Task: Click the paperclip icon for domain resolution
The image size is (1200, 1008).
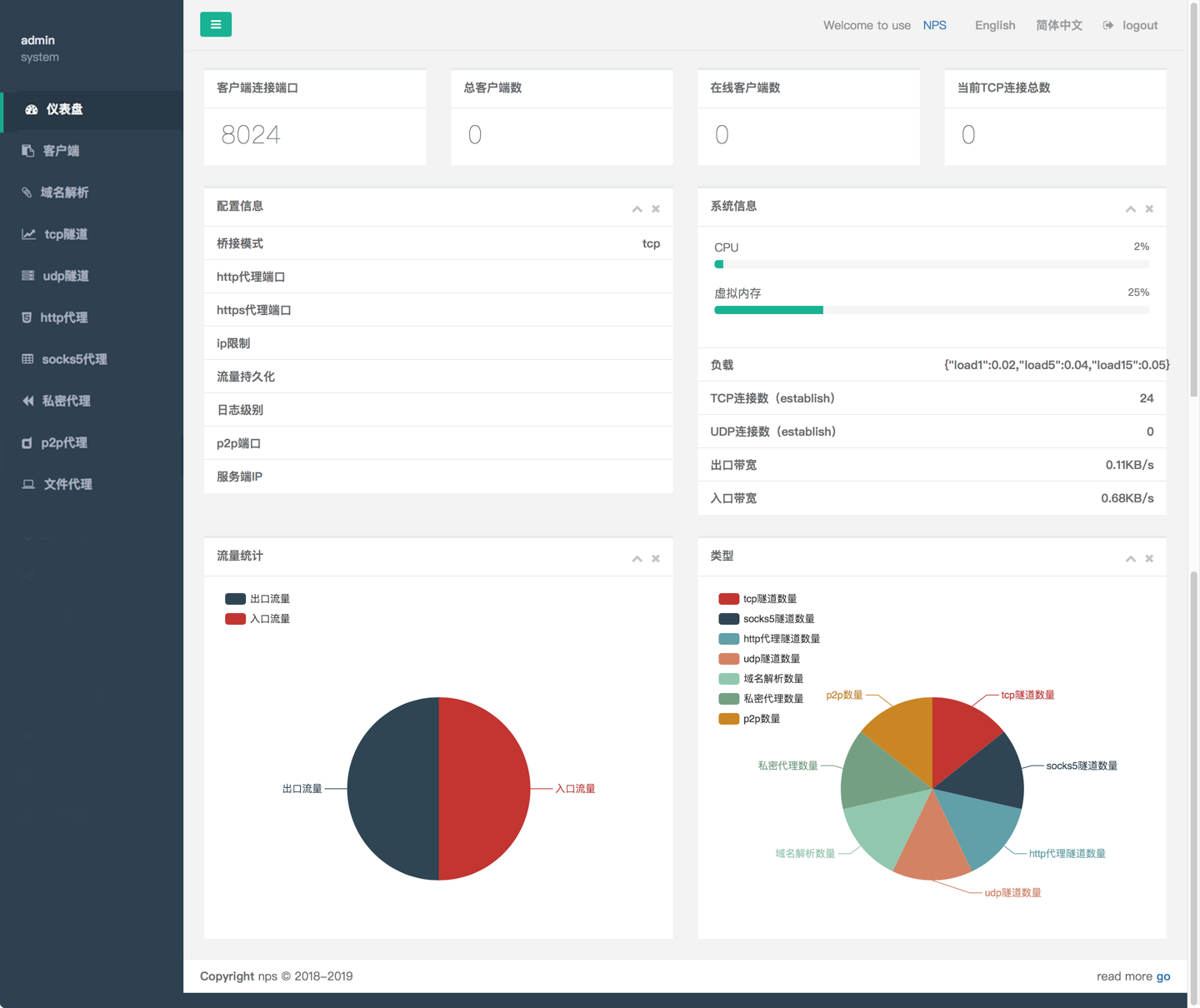Action: coord(27,192)
